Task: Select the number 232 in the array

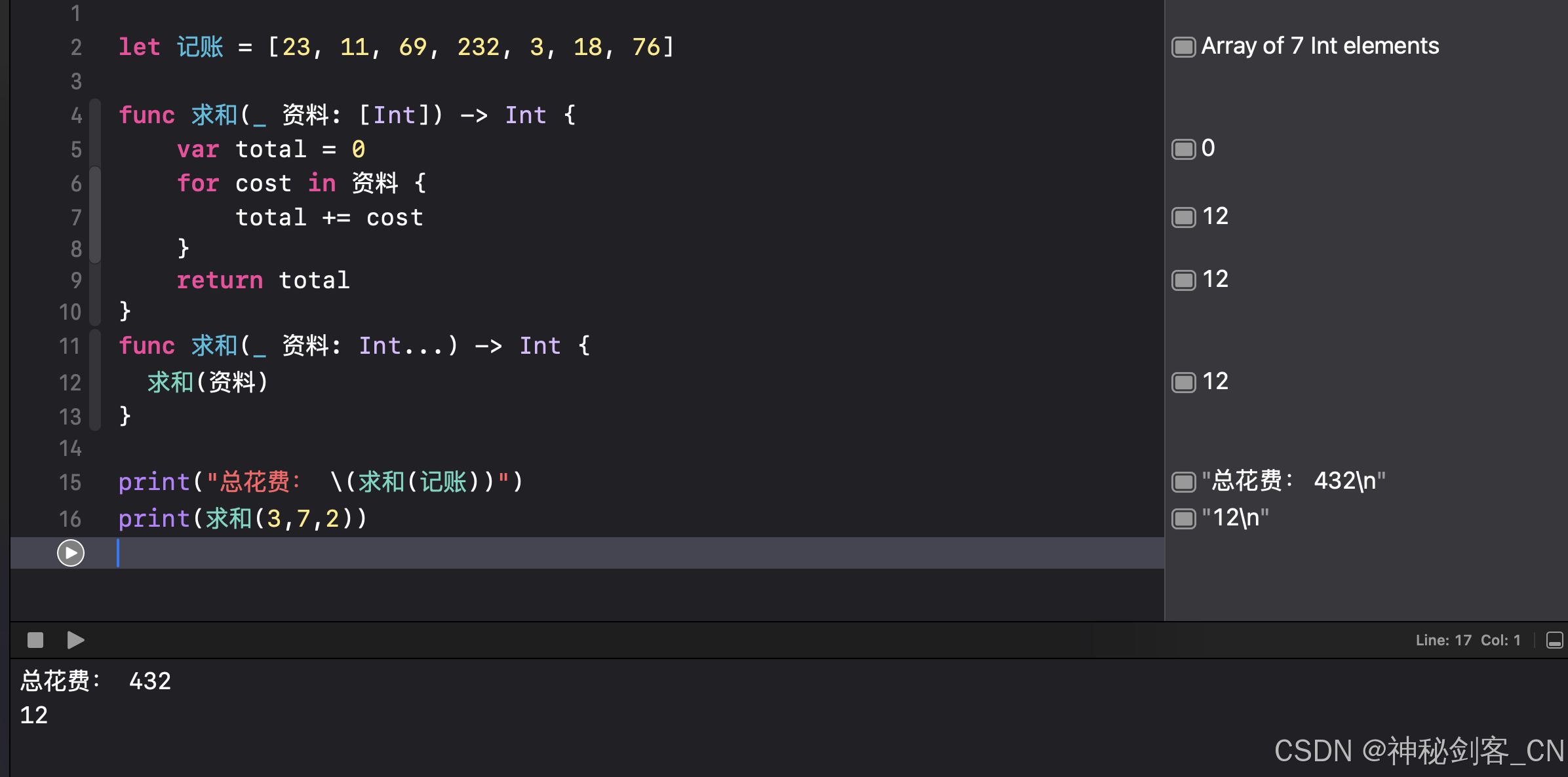Action: (479, 47)
